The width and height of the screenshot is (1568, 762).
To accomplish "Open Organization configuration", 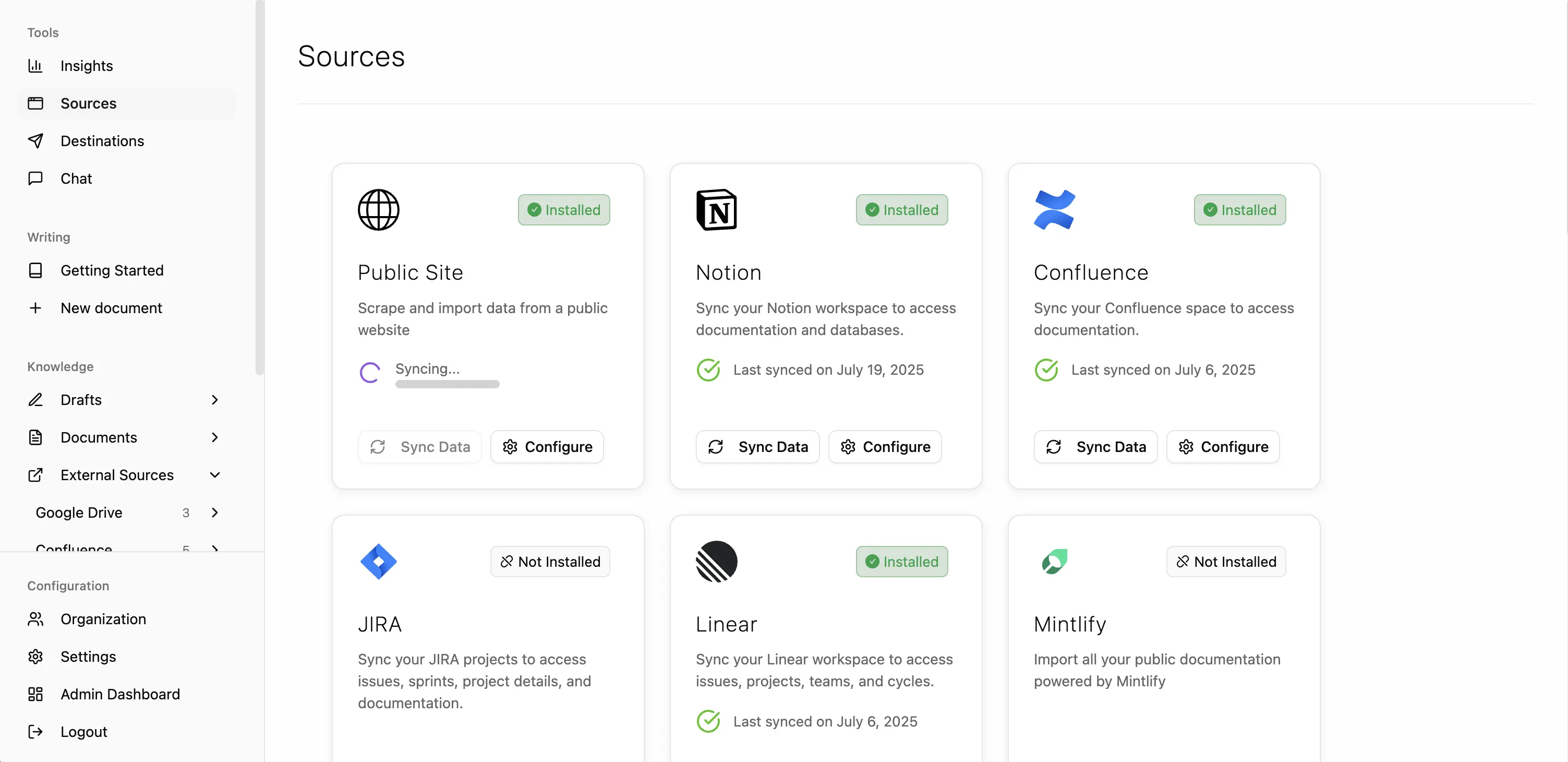I will tap(127, 619).
